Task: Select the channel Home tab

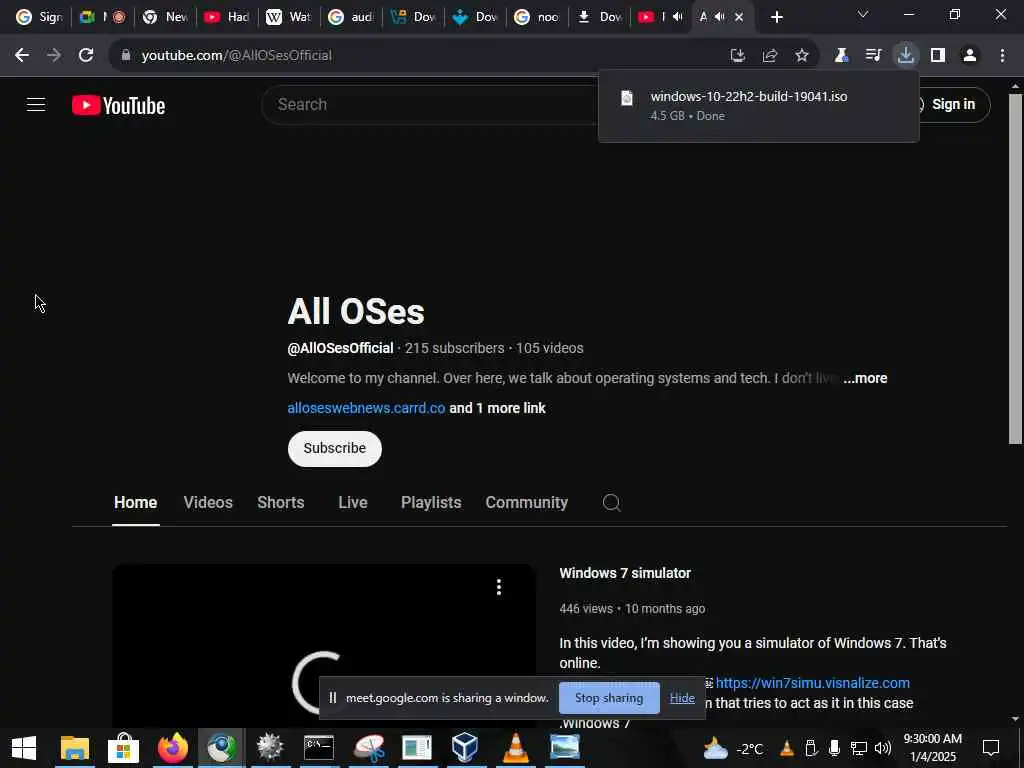Action: (x=135, y=502)
